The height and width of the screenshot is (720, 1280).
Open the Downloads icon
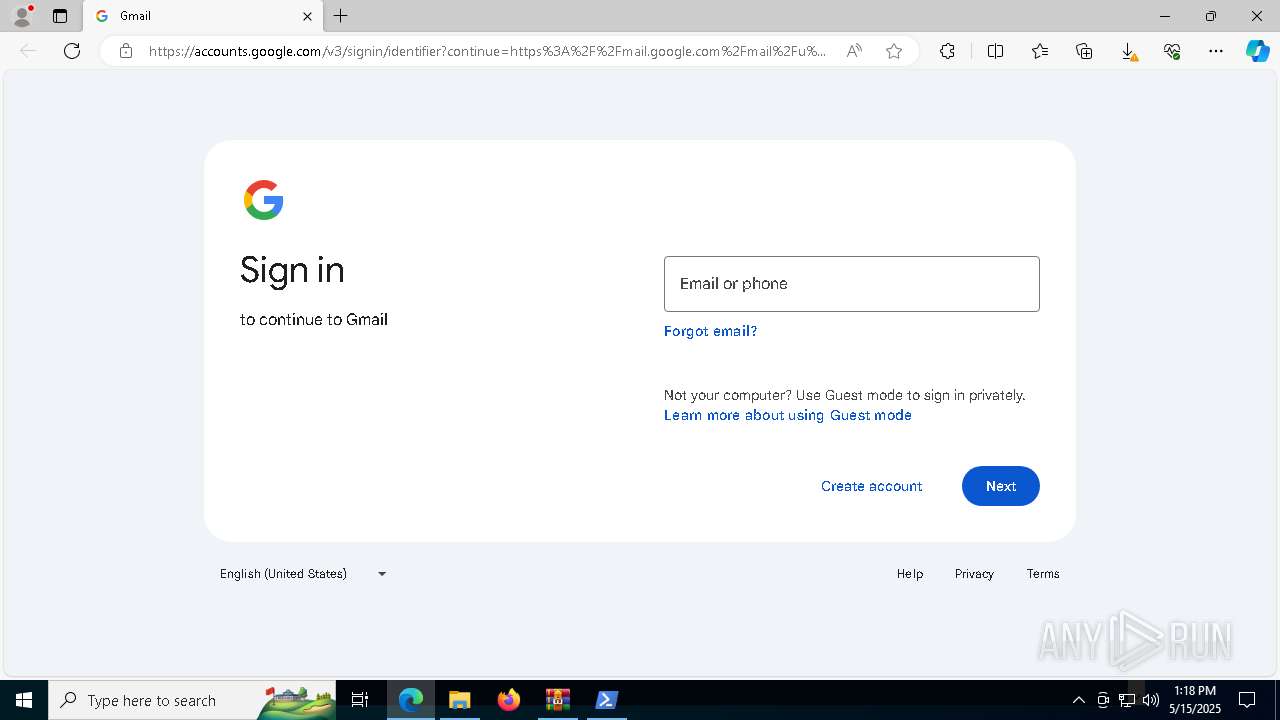coord(1128,51)
